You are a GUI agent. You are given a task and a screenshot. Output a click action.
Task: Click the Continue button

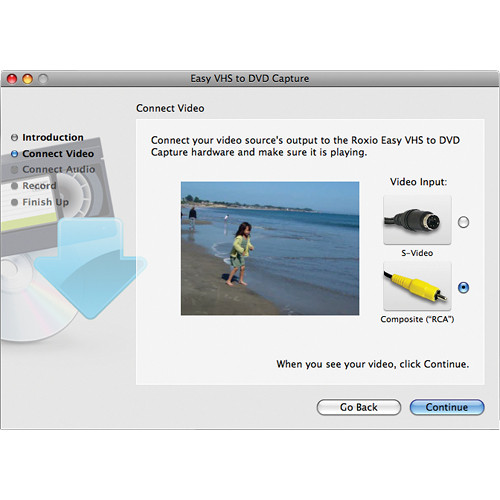pos(447,407)
